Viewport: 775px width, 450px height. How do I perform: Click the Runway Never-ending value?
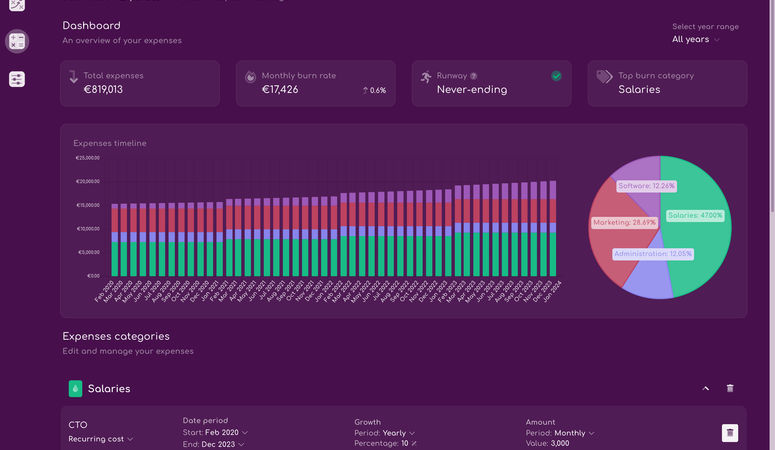point(472,90)
